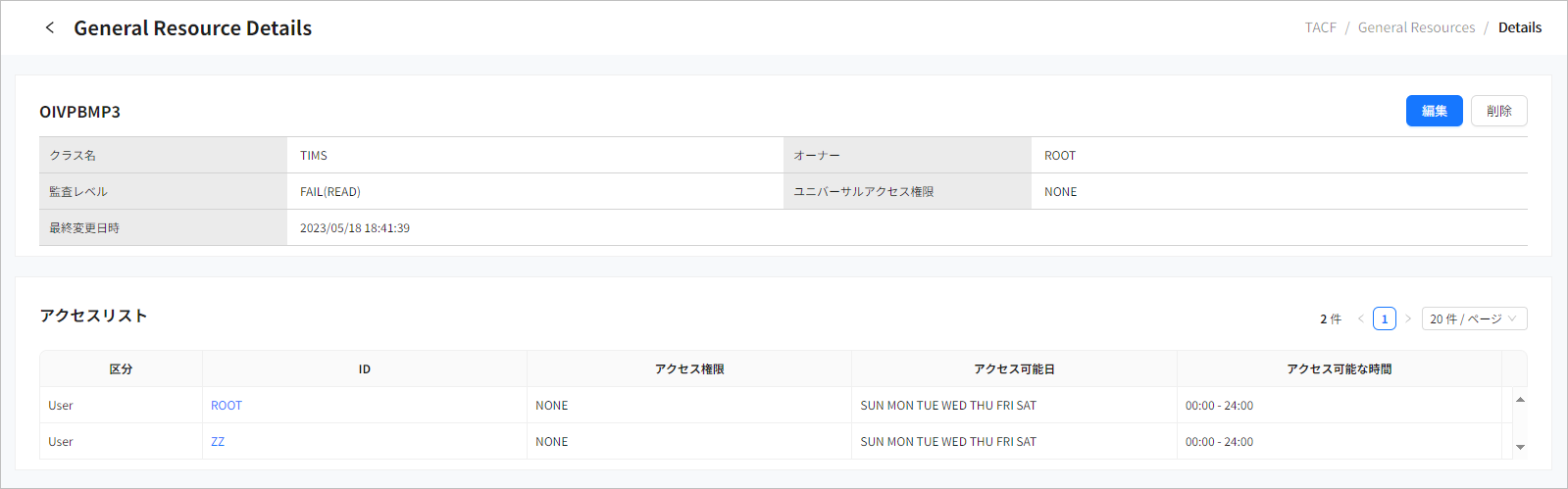Viewport: 1568px width, 489px height.
Task: Click the next page arrow in pagination
Action: pos(1408,318)
